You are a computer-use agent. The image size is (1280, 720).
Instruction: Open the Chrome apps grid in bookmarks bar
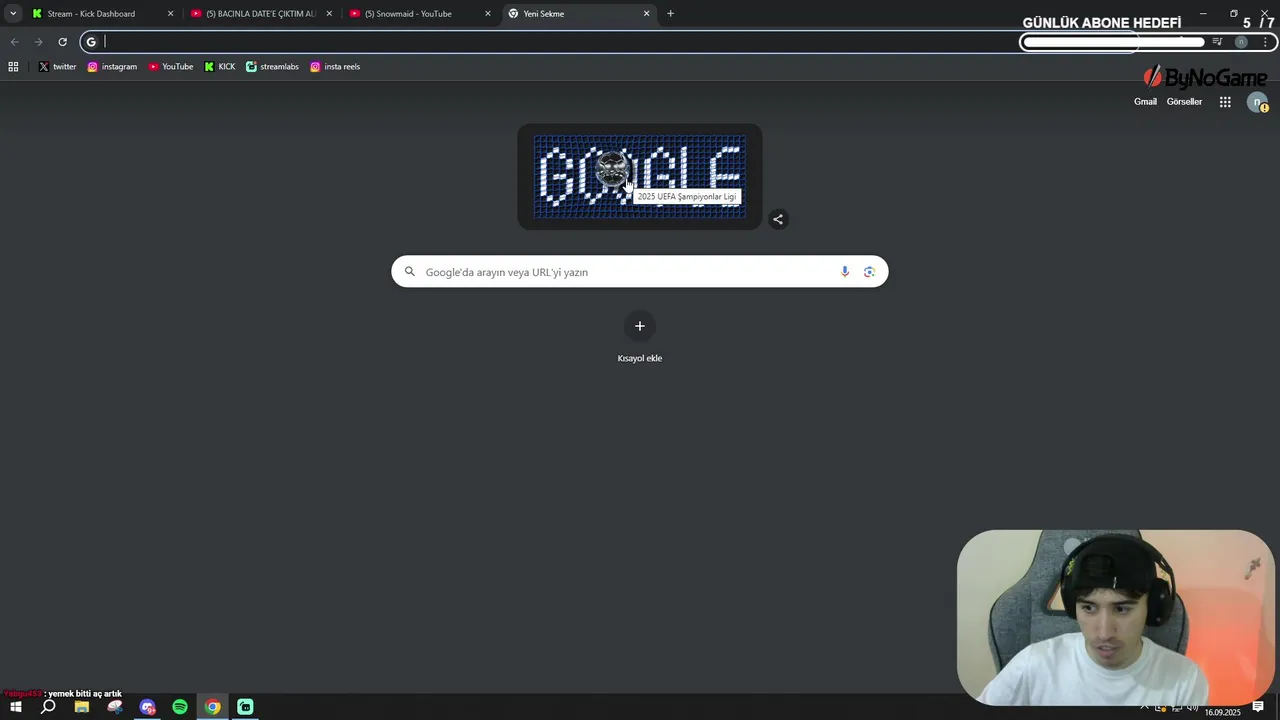point(13,67)
